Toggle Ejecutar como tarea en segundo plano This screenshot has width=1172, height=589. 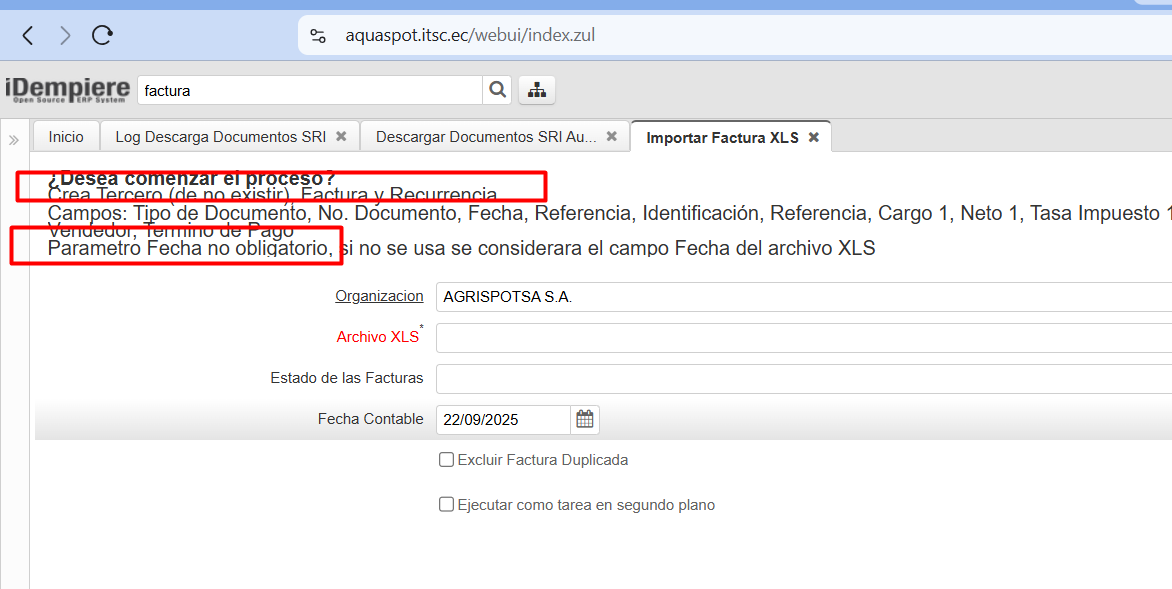(x=447, y=505)
